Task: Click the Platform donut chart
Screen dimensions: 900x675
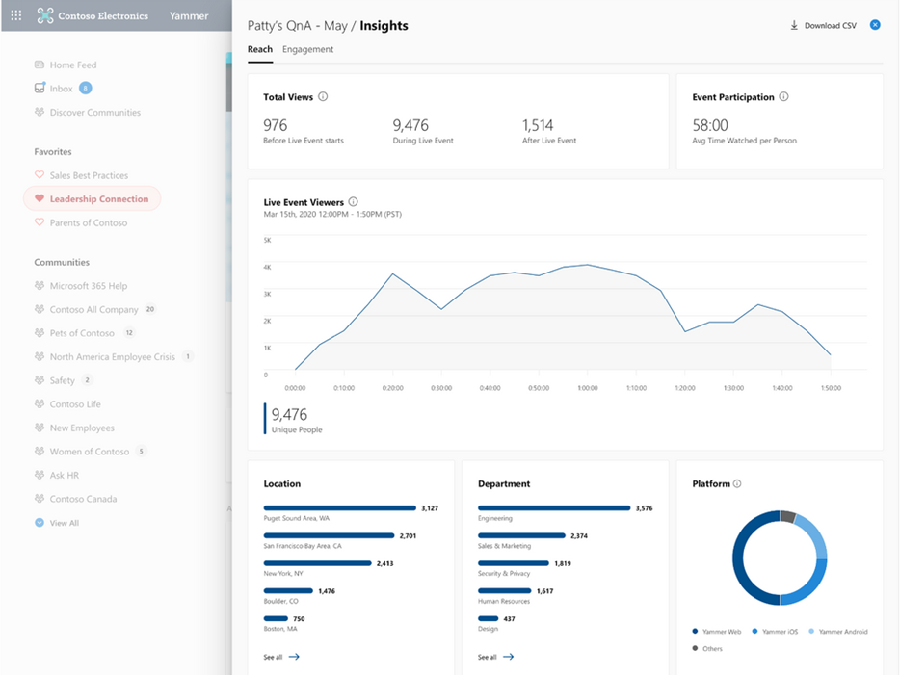Action: (779, 557)
